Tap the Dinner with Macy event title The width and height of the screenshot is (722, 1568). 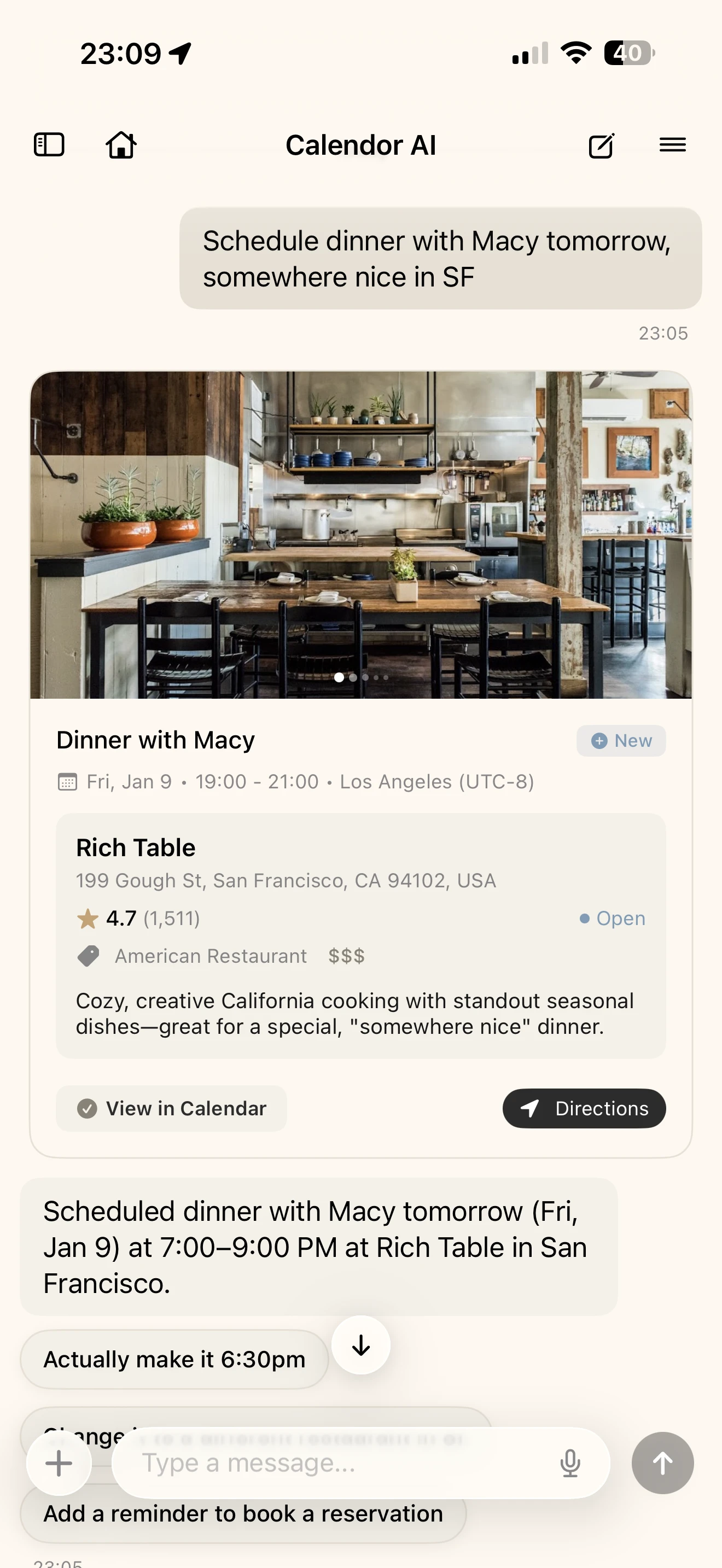155,740
